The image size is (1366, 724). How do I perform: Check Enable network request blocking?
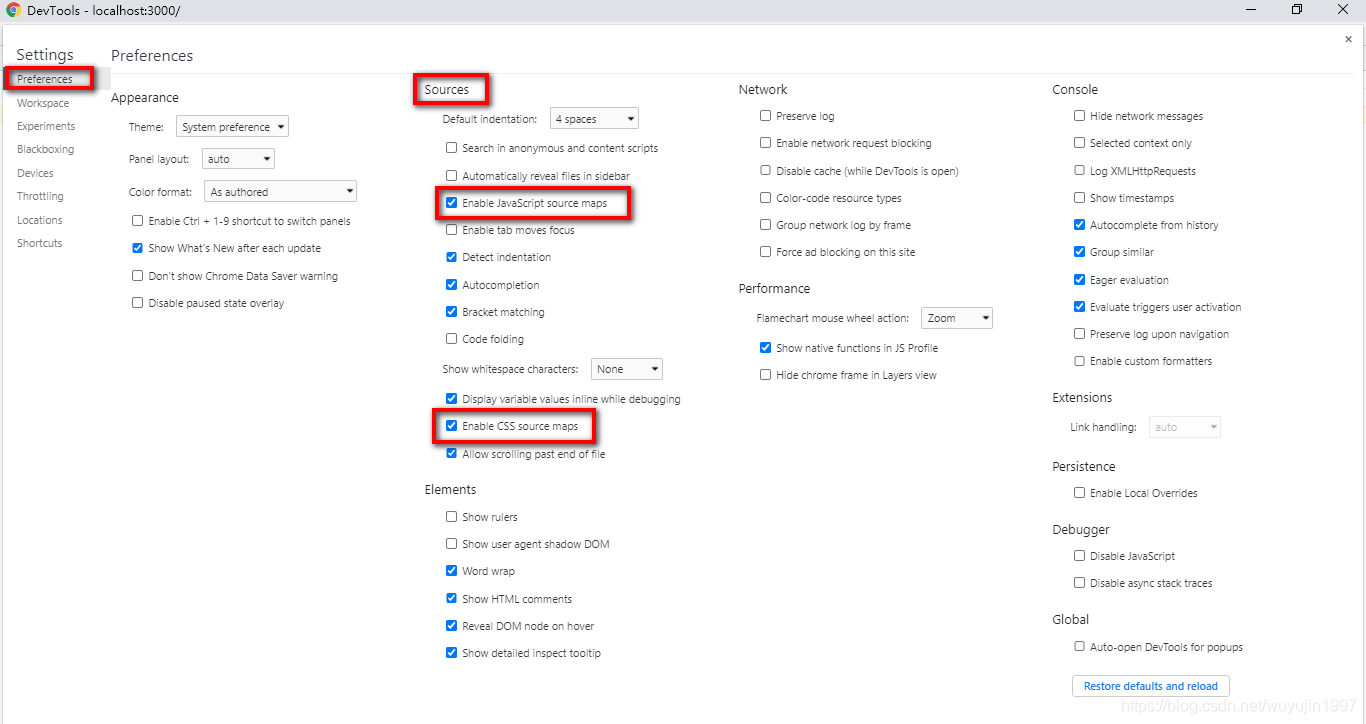click(x=765, y=143)
